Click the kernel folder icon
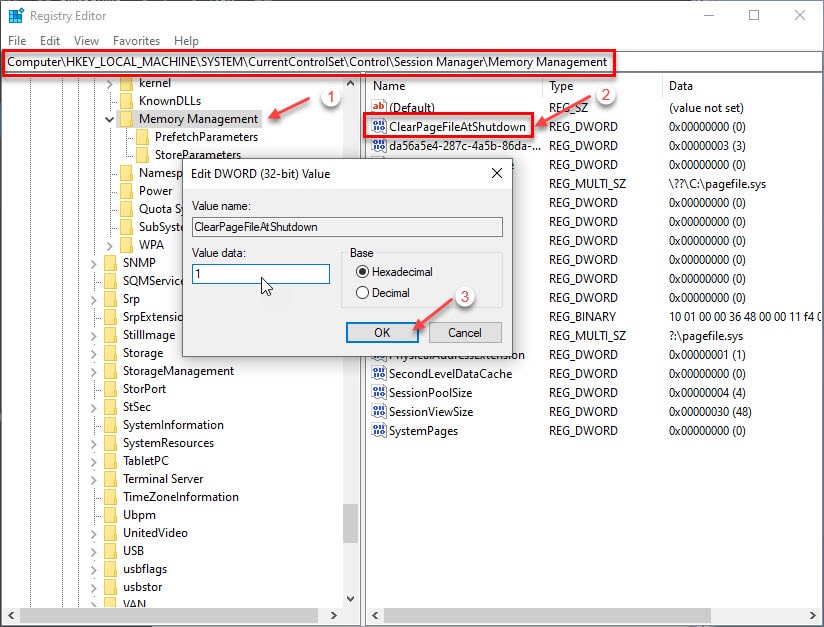 [126, 83]
